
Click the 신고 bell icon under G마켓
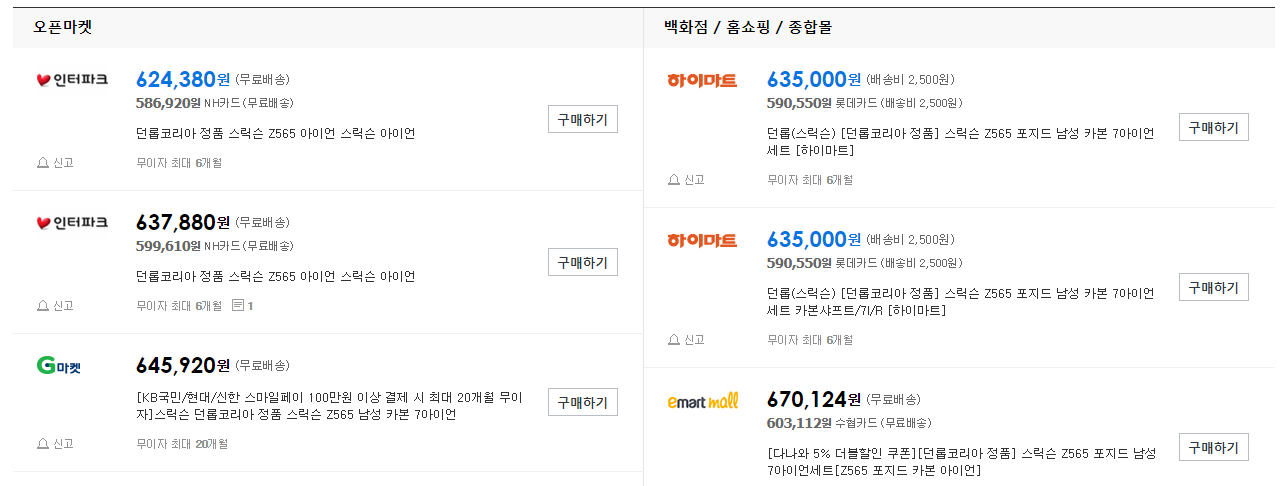pyautogui.click(x=43, y=444)
